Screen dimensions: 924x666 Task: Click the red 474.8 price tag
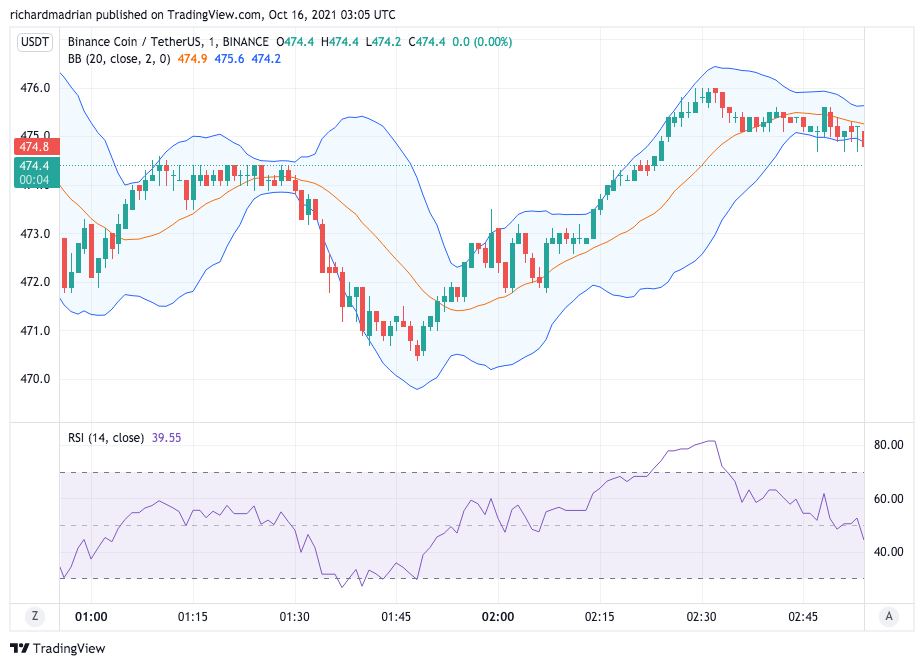point(34,146)
